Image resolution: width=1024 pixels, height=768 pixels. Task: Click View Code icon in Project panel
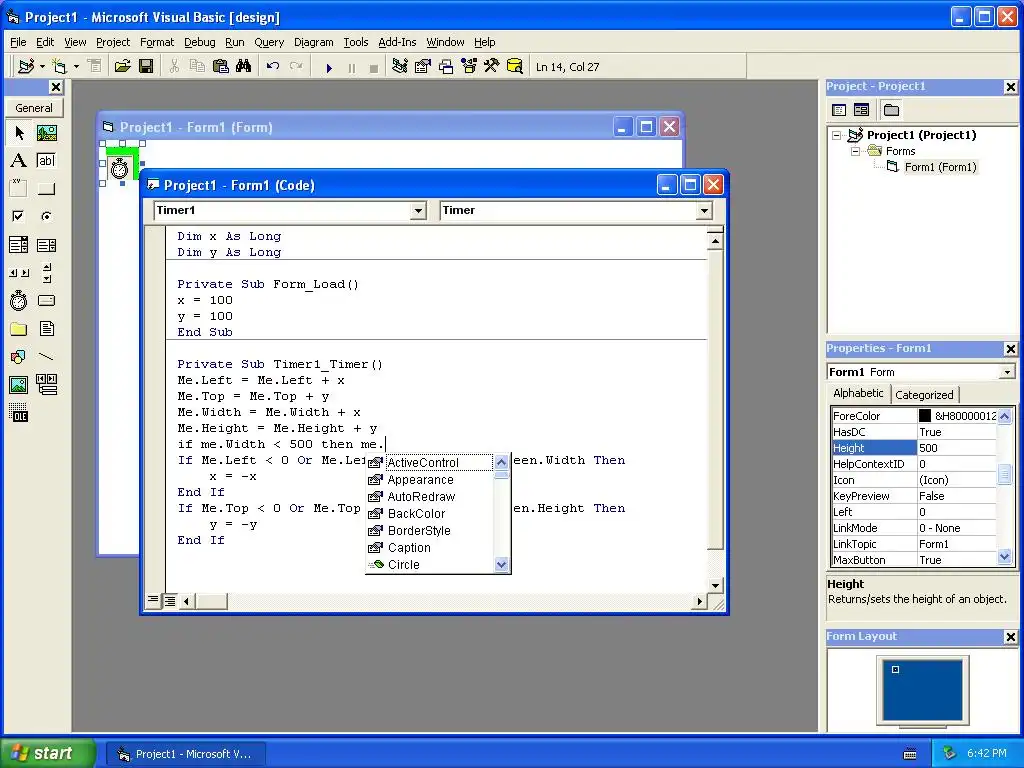[839, 110]
